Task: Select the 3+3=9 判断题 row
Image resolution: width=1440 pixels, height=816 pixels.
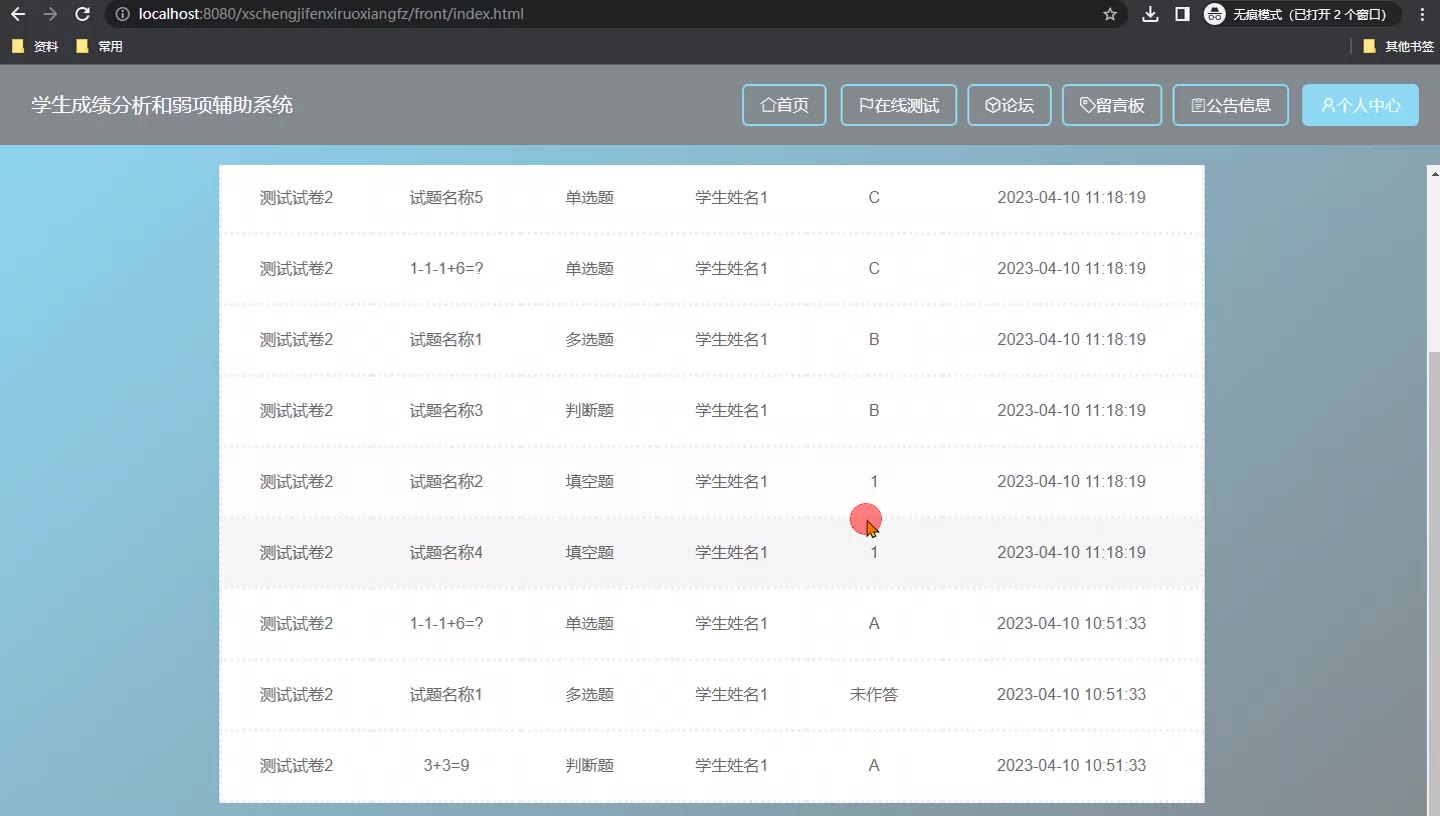Action: 711,765
